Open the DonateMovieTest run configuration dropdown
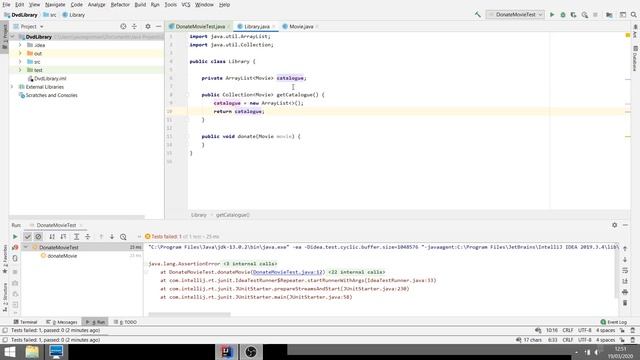The height and width of the screenshot is (360, 640). 516,15
